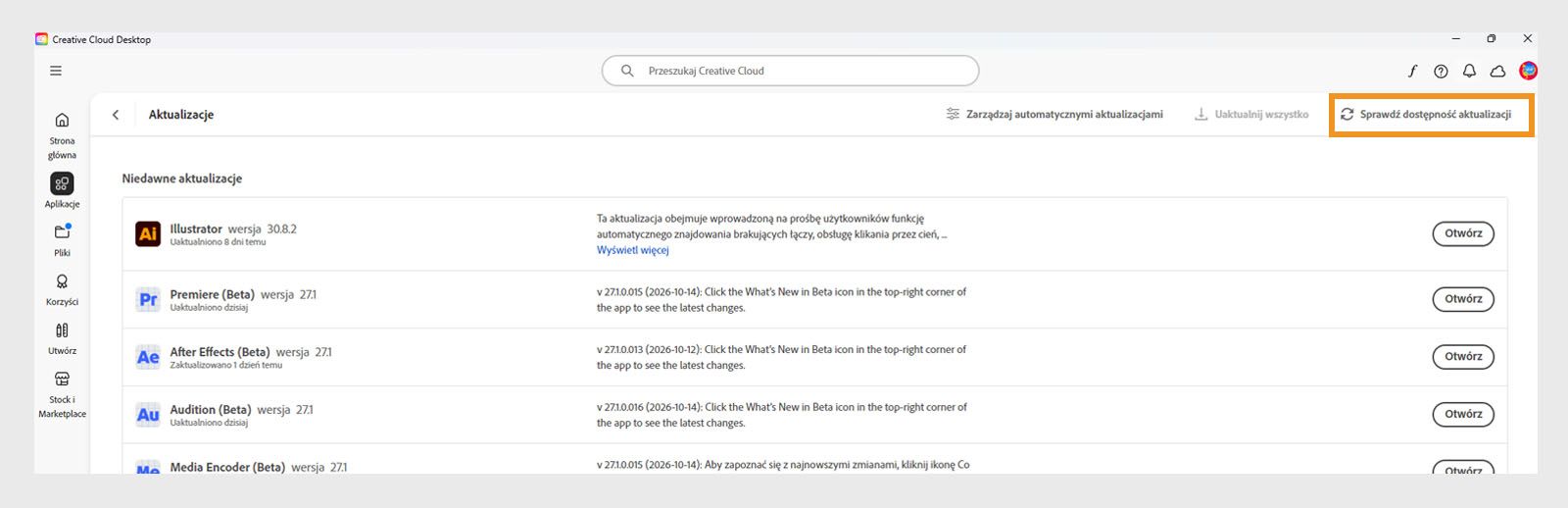Open After Effects (Beta) with Otwórz
The image size is (1568, 508).
[1463, 357]
